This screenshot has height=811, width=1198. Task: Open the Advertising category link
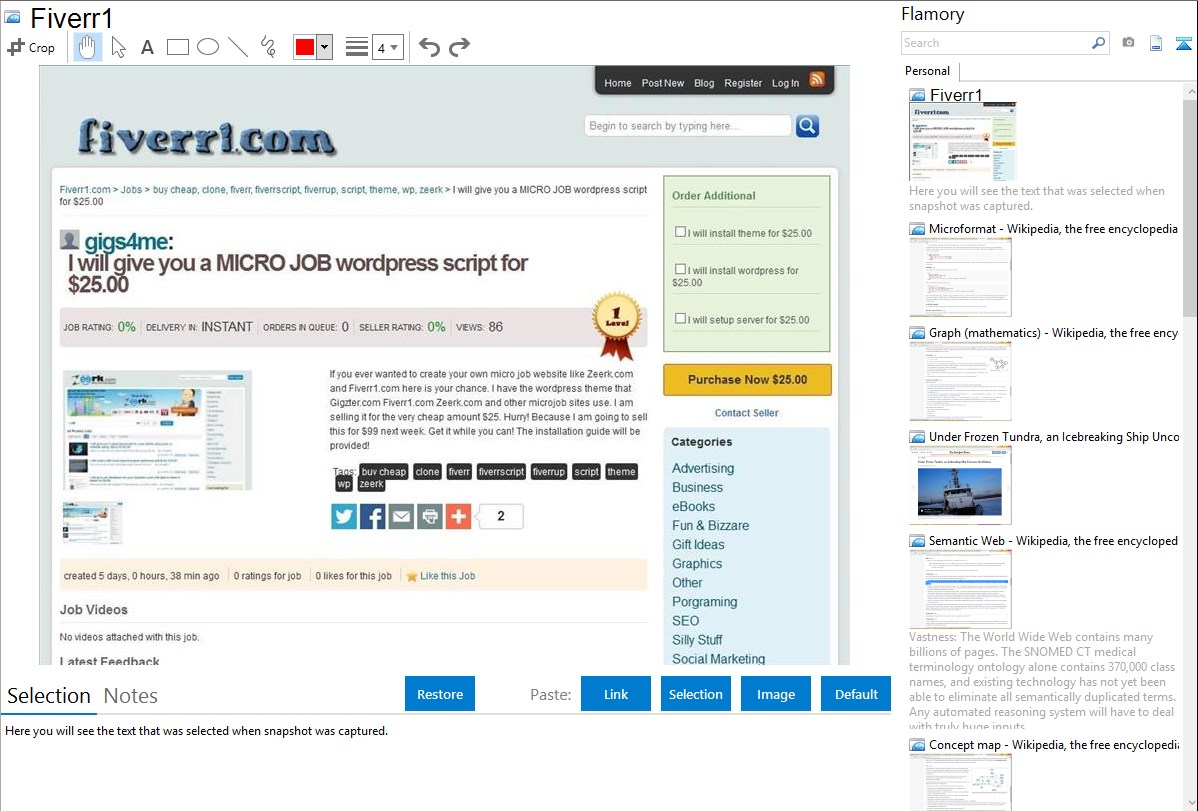(703, 468)
